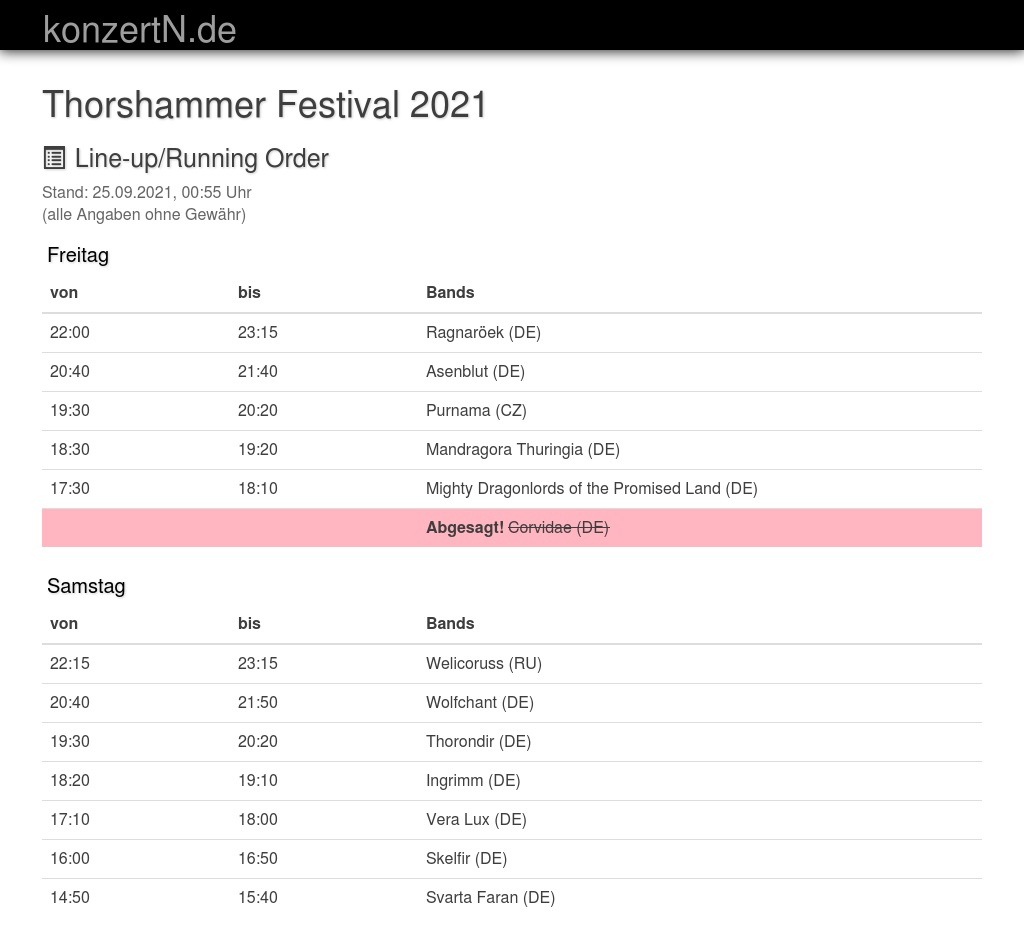The width and height of the screenshot is (1024, 937).
Task: Click the list icon beside Line-up/Running Order
Action: (54, 158)
